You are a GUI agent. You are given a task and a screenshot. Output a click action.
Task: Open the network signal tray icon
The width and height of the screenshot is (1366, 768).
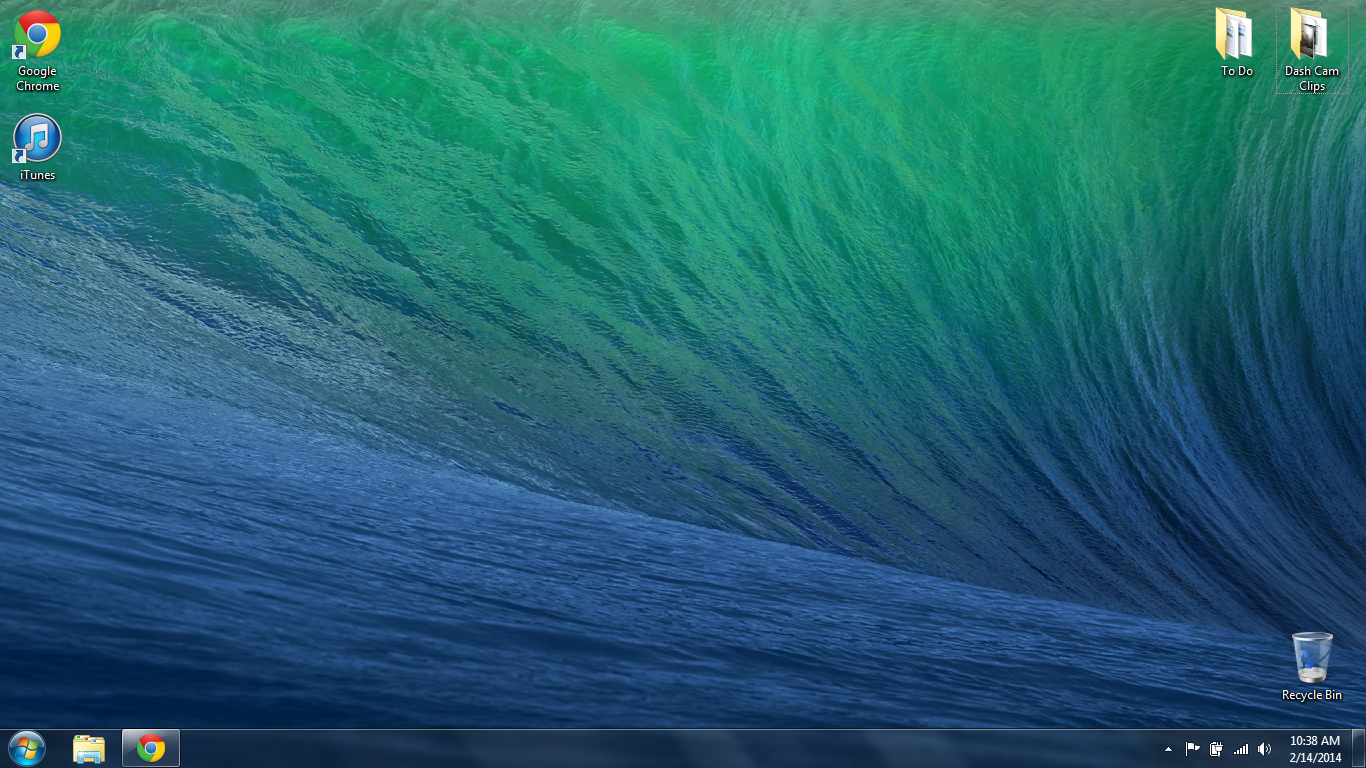[x=1241, y=749]
